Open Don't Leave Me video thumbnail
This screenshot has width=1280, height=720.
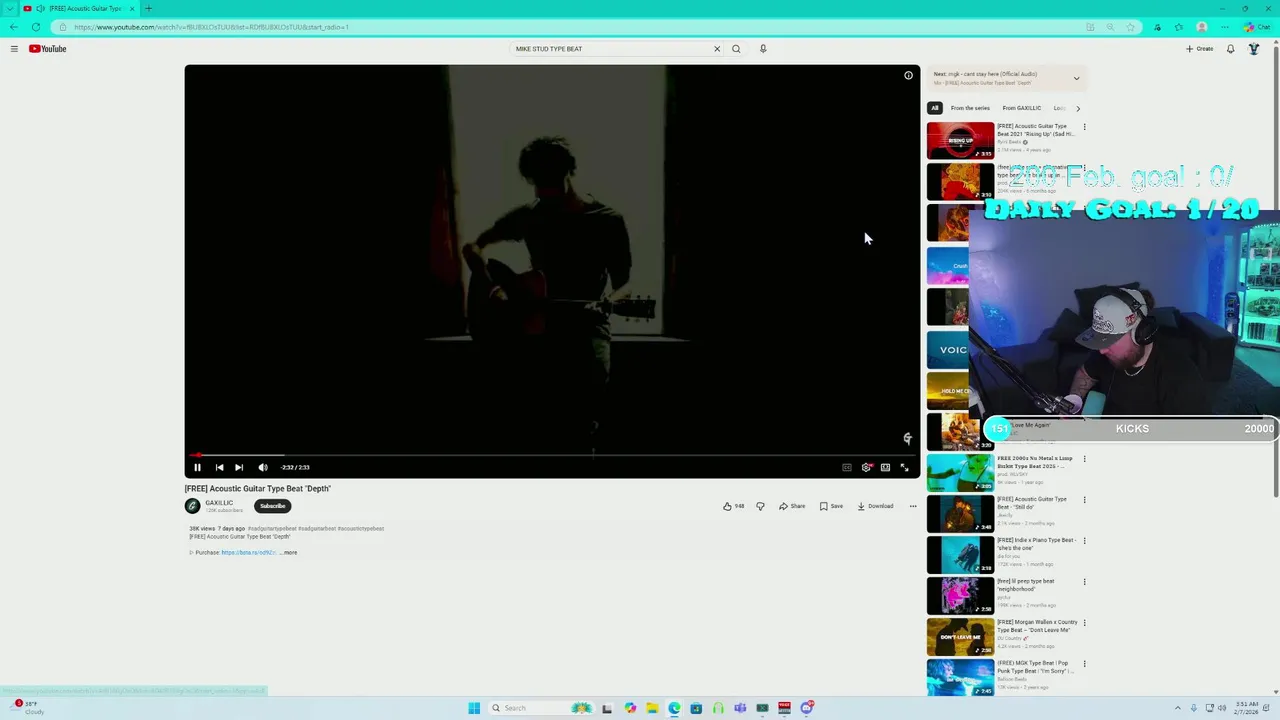pyautogui.click(x=960, y=637)
